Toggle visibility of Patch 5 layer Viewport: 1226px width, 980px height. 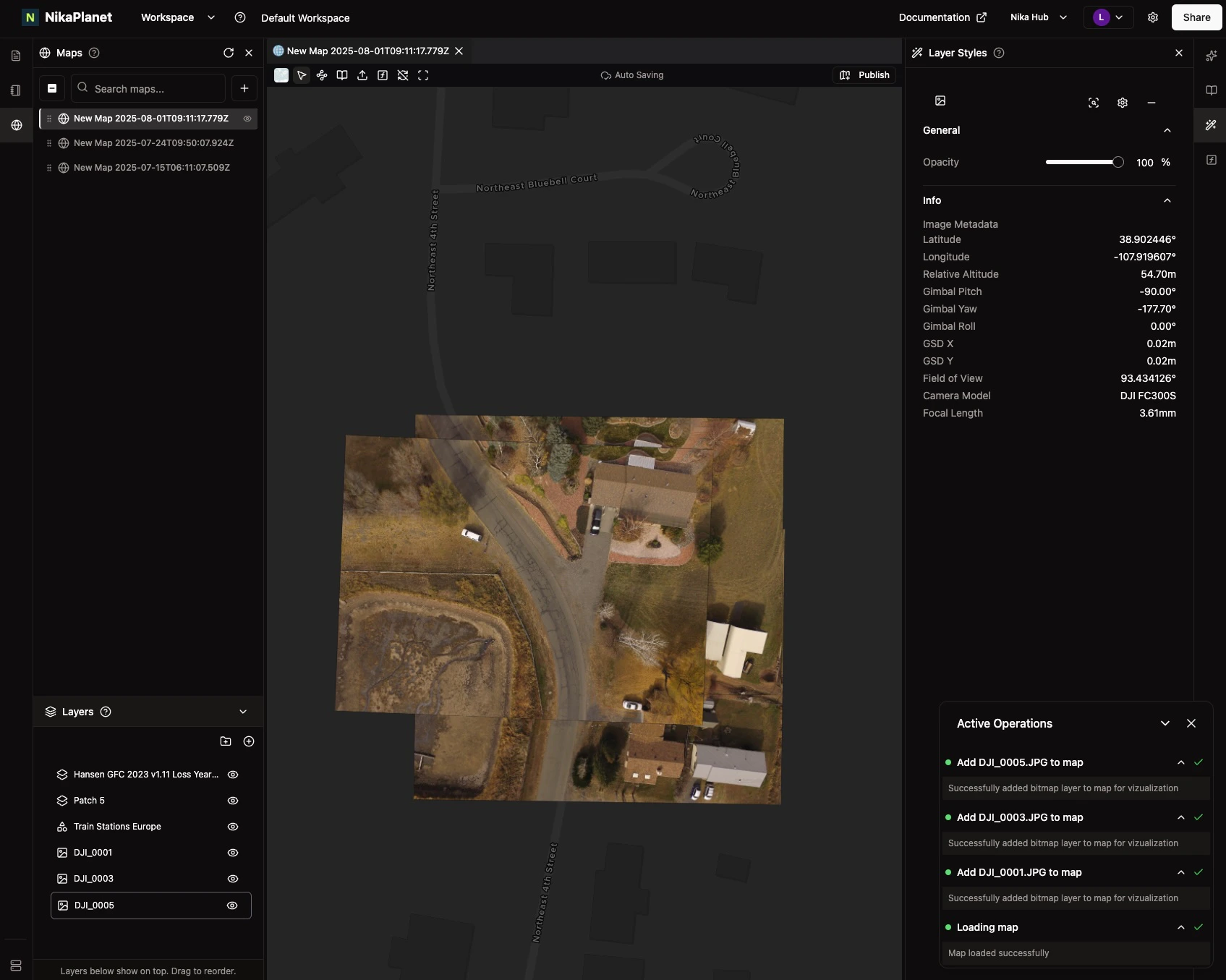click(233, 801)
